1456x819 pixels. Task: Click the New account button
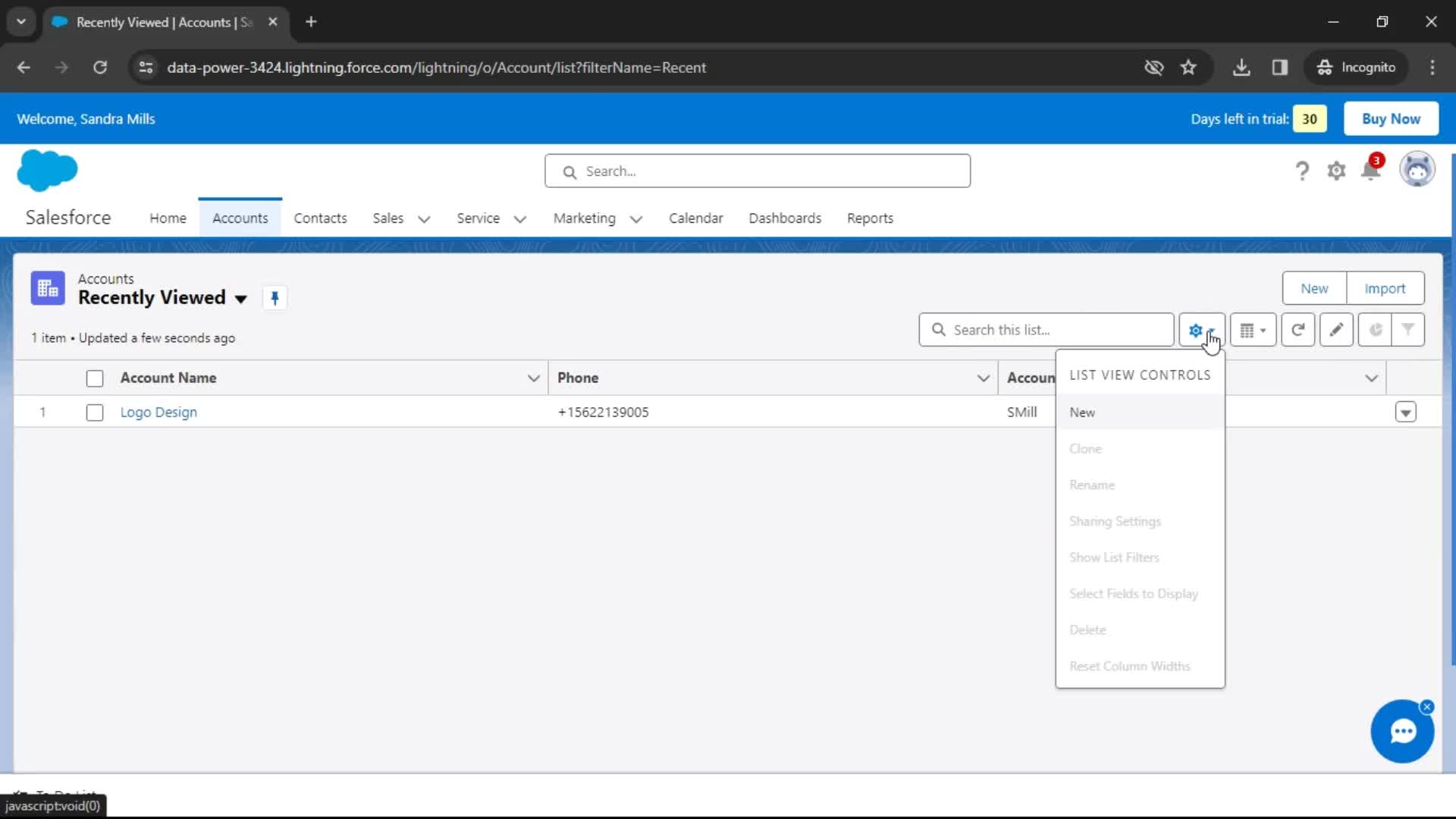tap(1314, 289)
